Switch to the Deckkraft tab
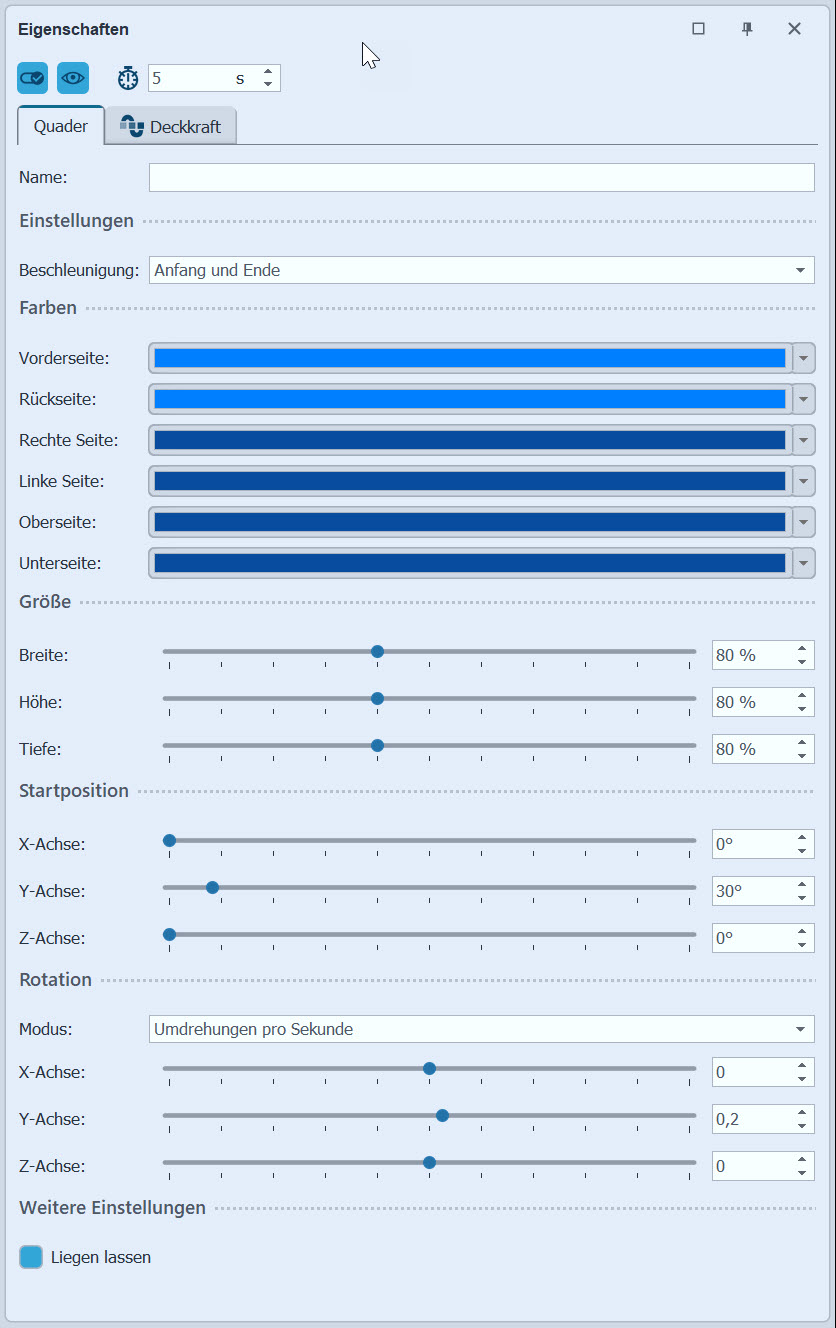 [171, 127]
